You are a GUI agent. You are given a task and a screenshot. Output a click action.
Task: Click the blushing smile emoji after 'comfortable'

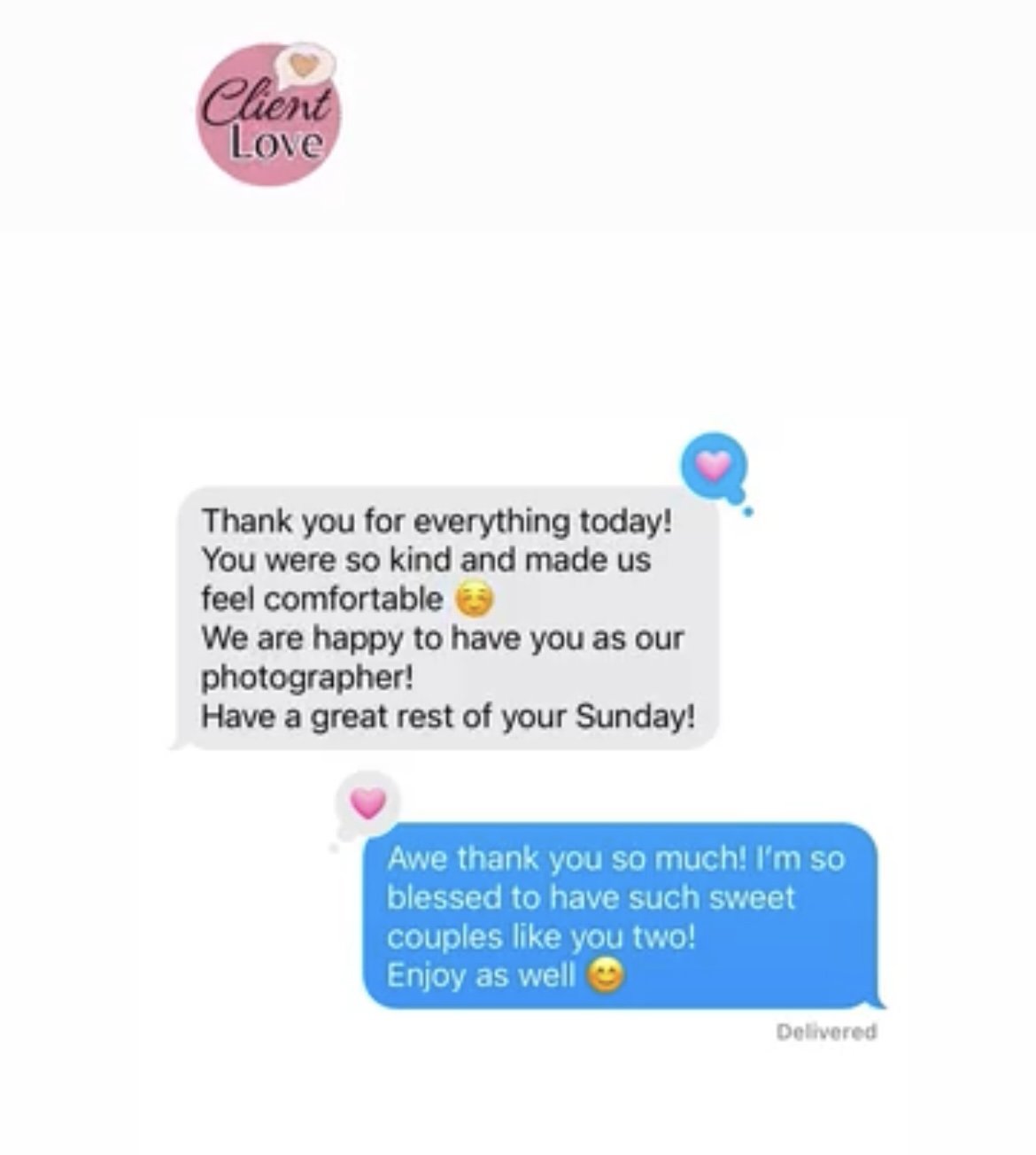click(x=474, y=601)
